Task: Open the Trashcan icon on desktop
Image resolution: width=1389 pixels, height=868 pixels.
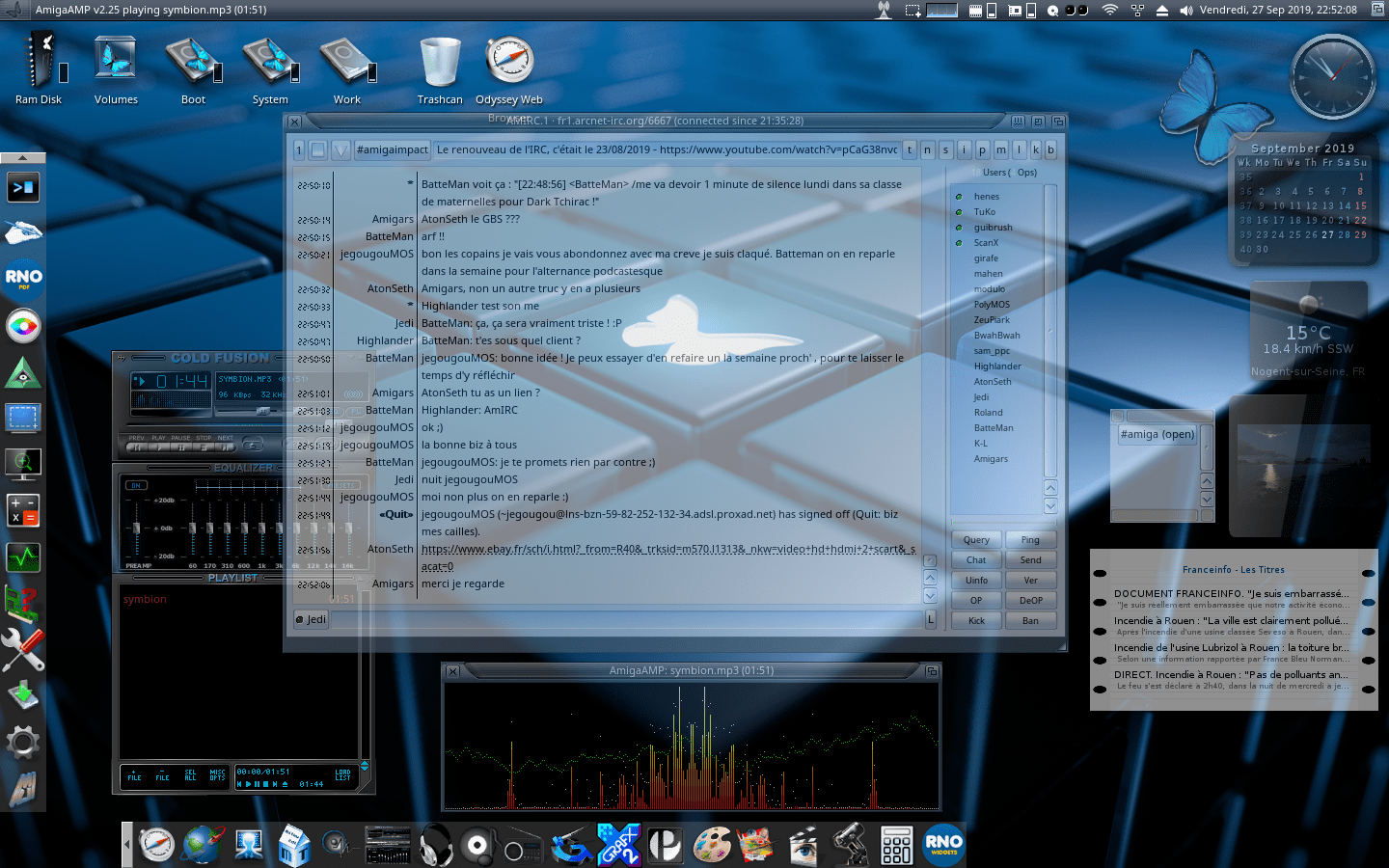Action: click(440, 61)
